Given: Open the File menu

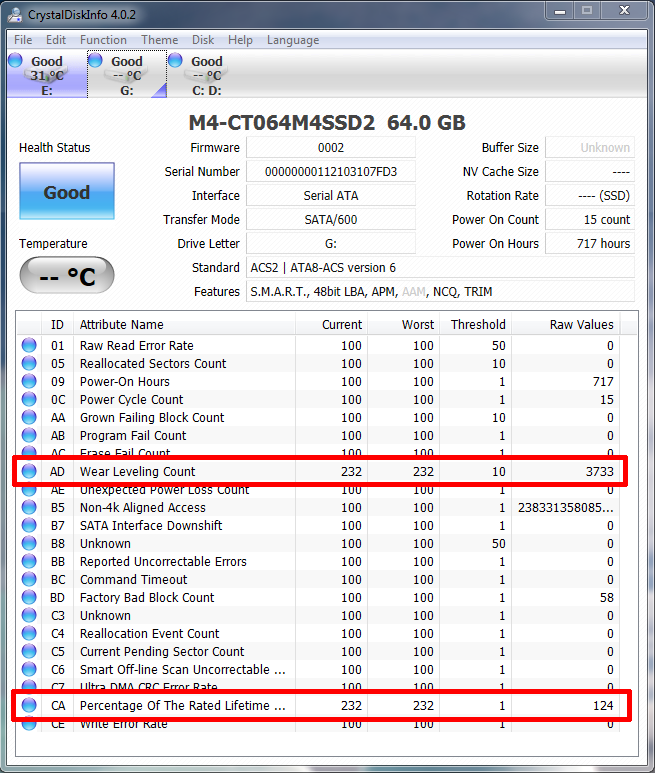Looking at the screenshot, I should 23,40.
